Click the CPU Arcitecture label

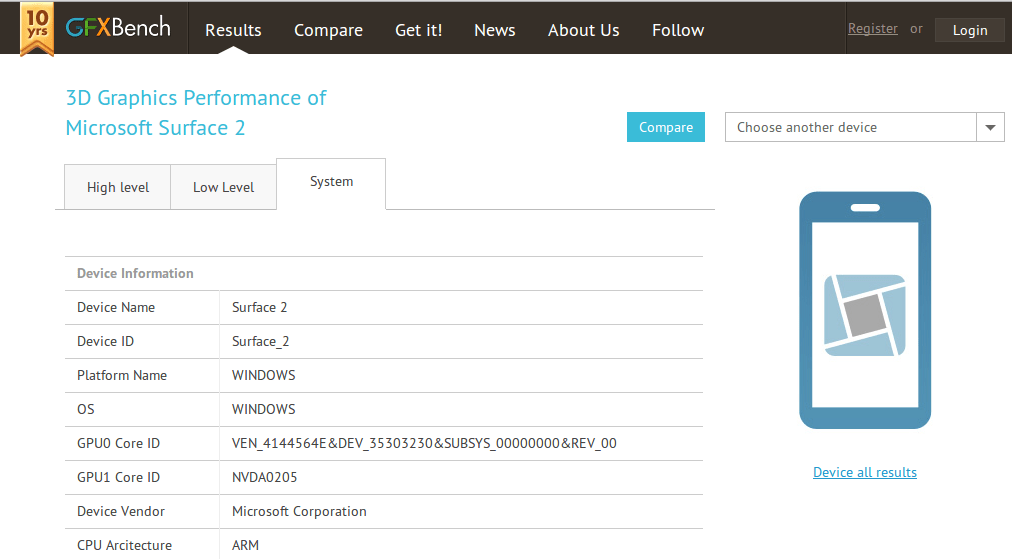125,545
